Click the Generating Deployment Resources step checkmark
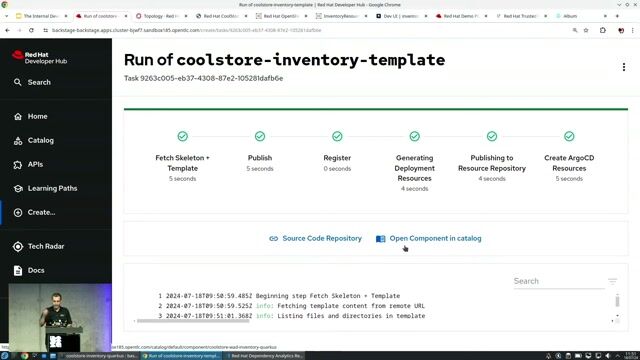The image size is (640, 360). point(414,136)
